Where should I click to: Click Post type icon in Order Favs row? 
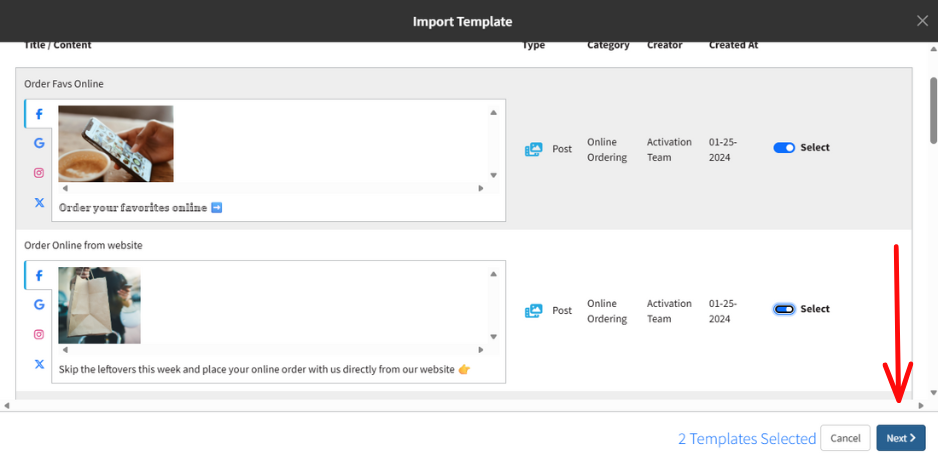click(x=533, y=149)
